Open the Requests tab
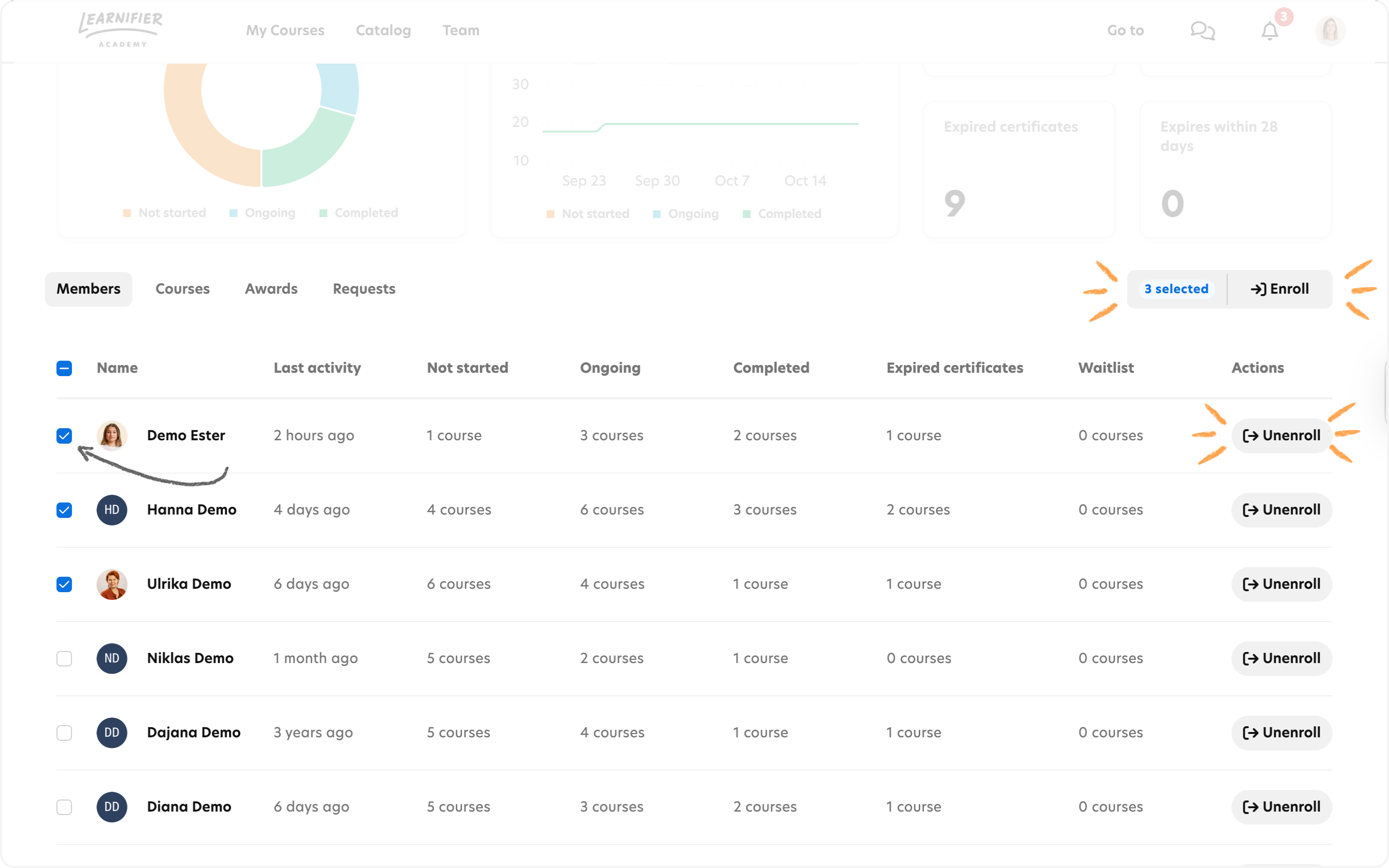Viewport: 1389px width, 868px height. 364,289
